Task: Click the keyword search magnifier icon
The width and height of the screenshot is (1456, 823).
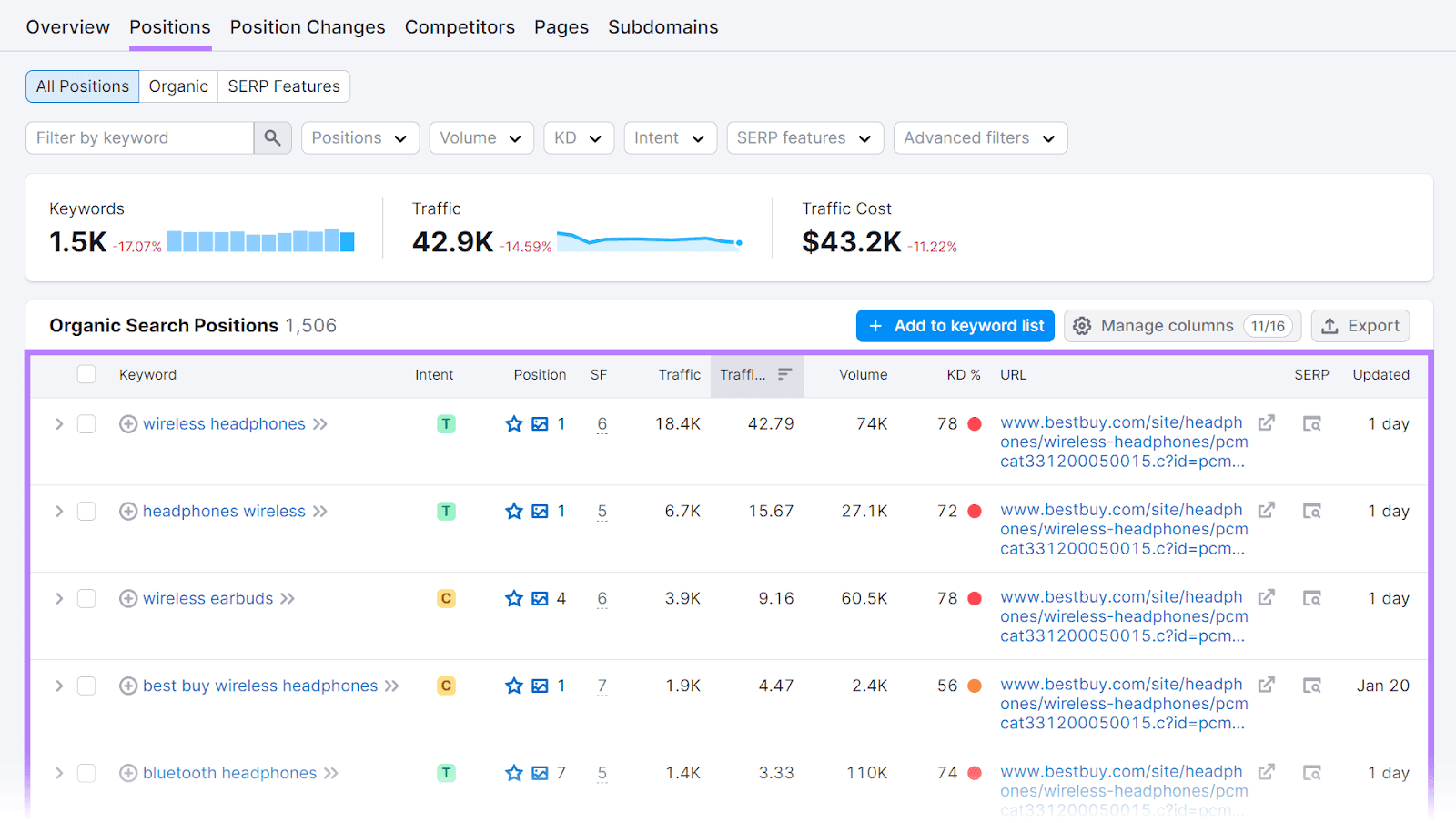Action: click(x=272, y=137)
